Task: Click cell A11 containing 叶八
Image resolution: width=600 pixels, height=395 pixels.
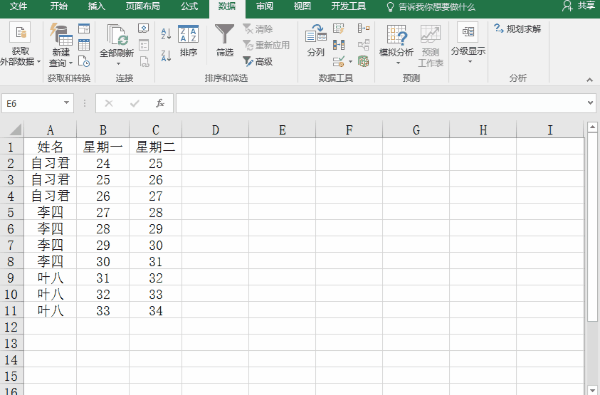Action: point(50,310)
